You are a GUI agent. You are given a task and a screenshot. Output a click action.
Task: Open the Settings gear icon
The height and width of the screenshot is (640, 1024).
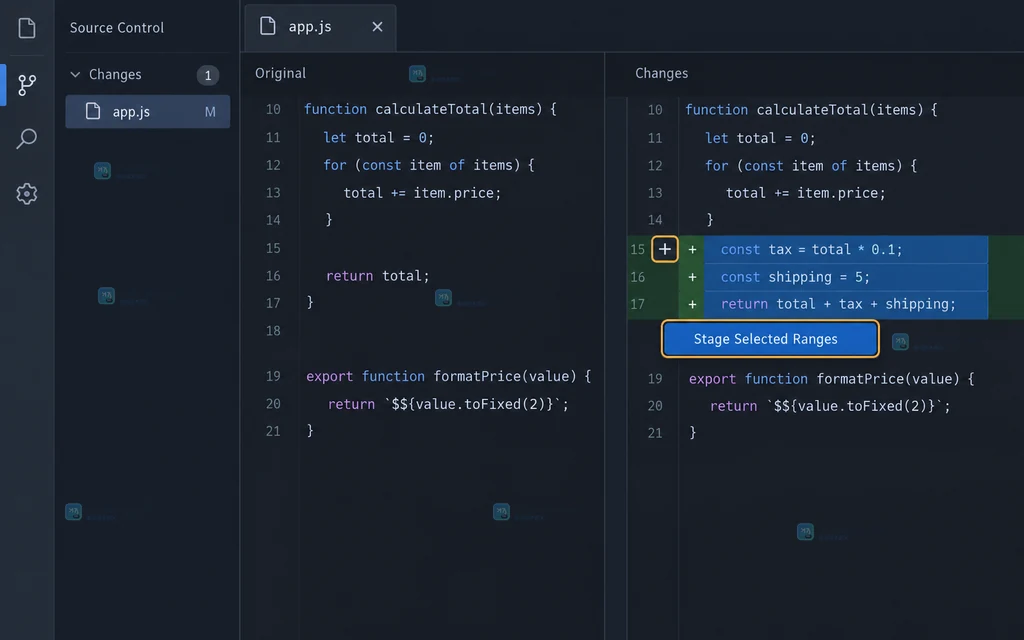(x=27, y=194)
